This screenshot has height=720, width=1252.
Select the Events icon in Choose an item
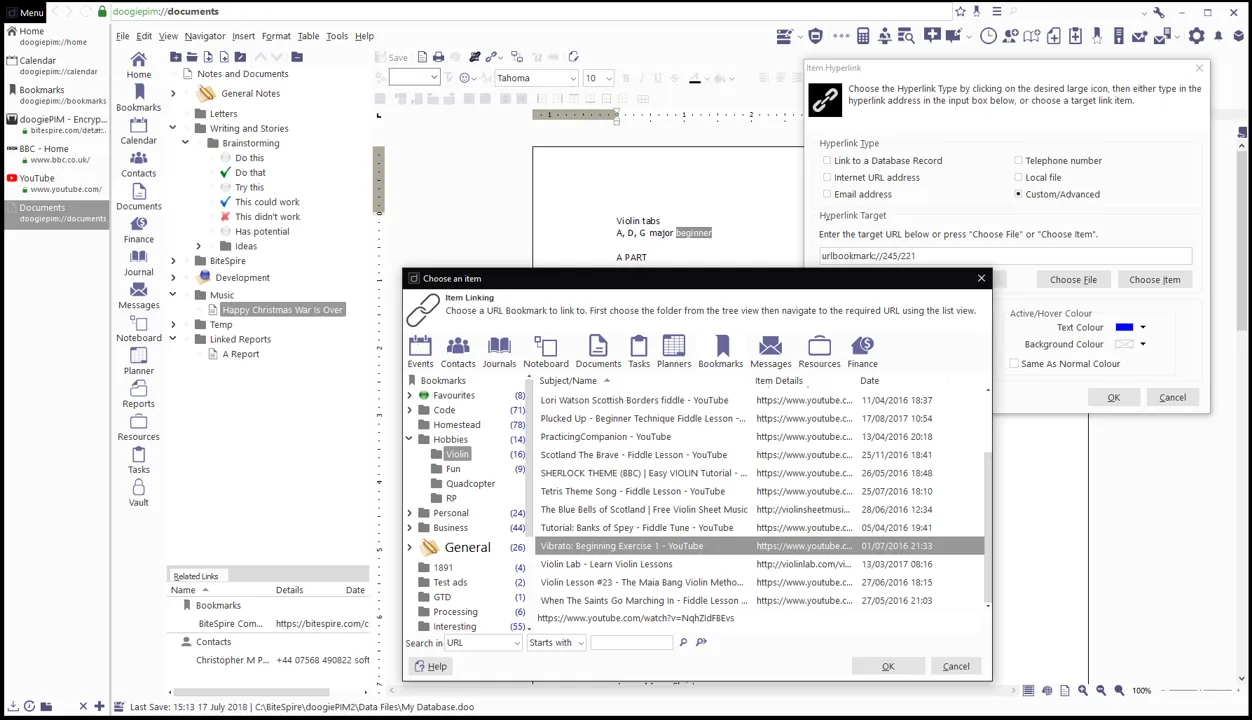pos(420,351)
